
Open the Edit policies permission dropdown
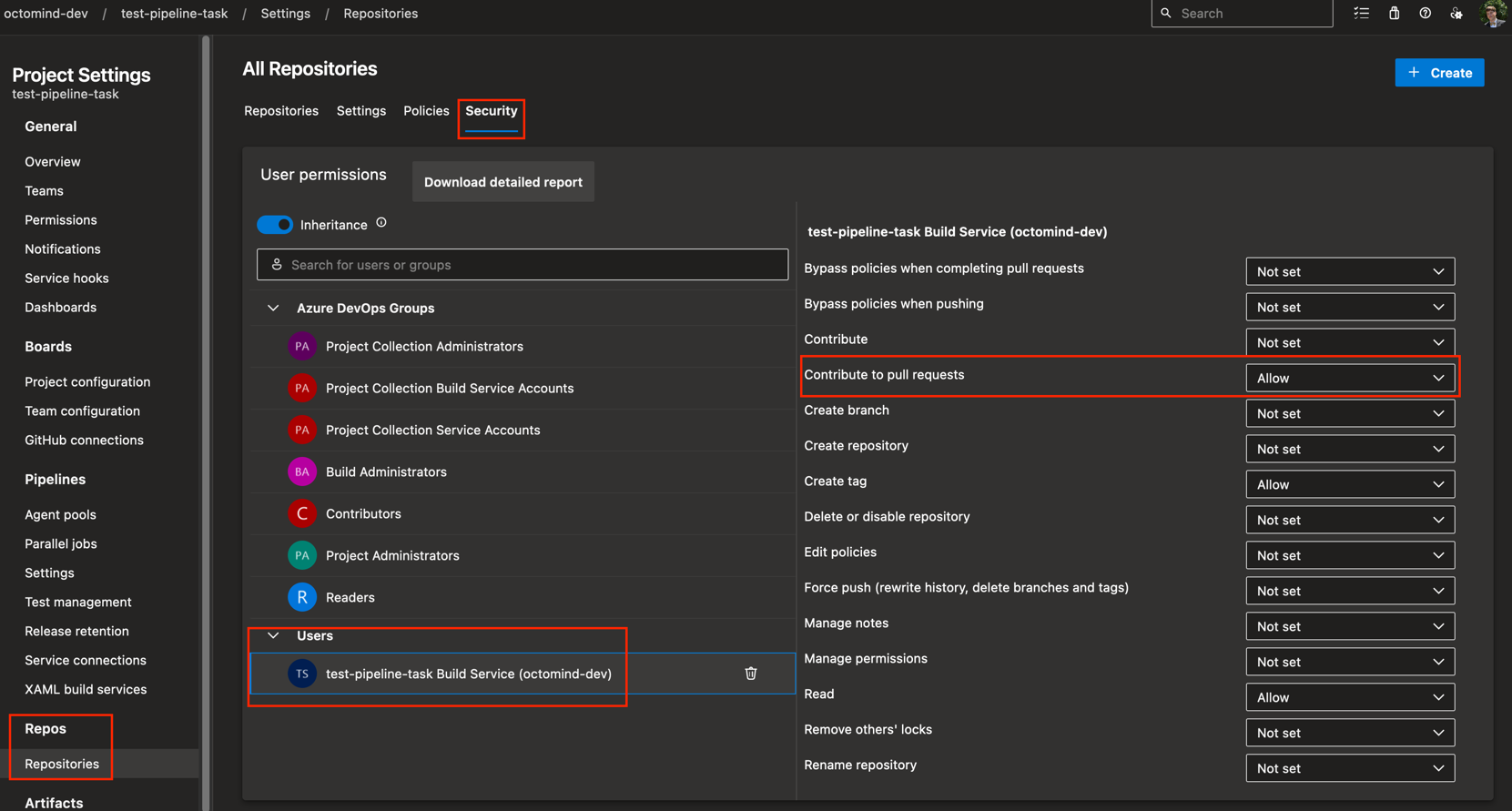tap(1350, 555)
